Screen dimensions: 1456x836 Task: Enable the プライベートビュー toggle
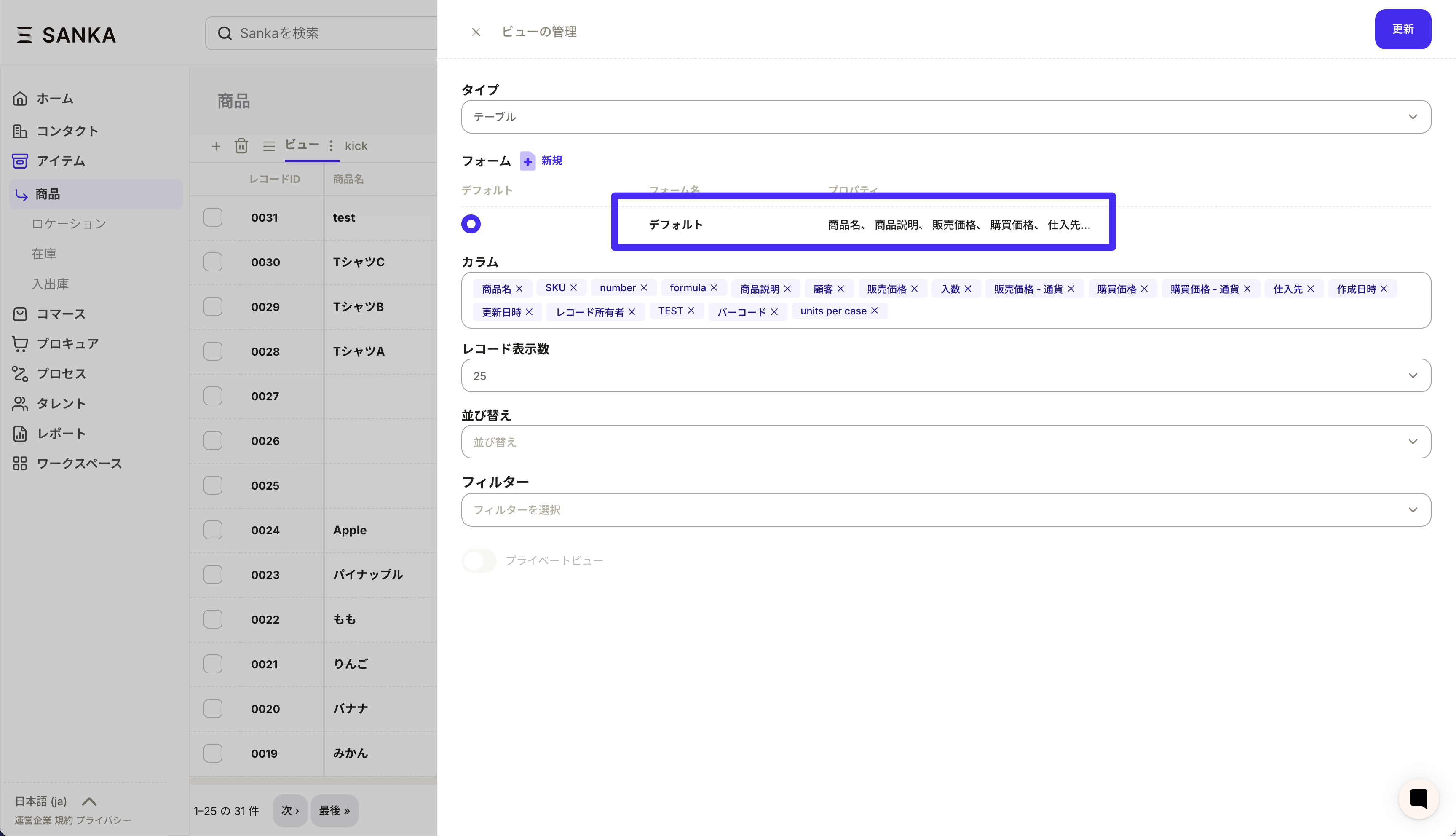(x=479, y=560)
